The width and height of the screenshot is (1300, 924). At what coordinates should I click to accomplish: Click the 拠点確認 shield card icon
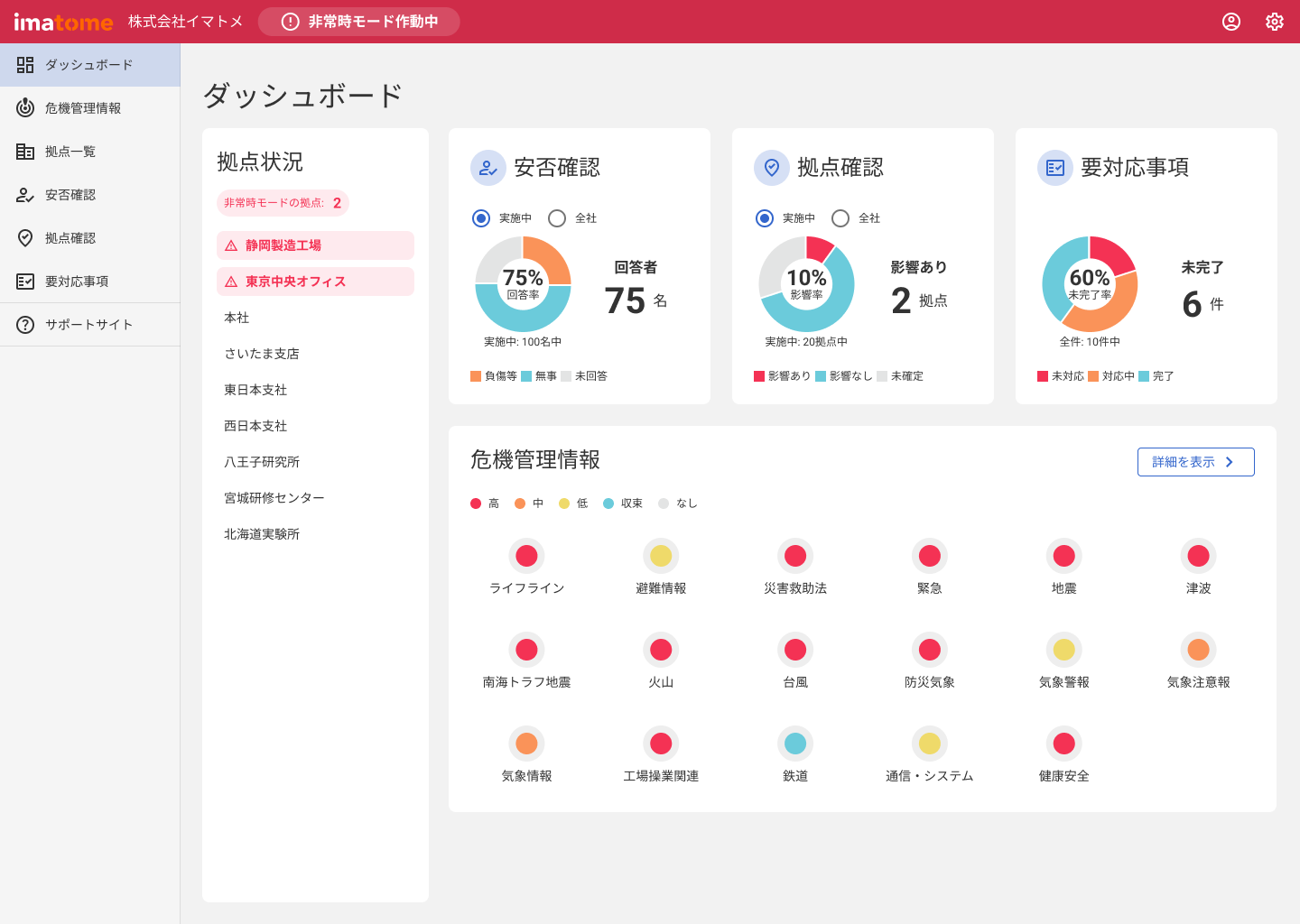(772, 168)
